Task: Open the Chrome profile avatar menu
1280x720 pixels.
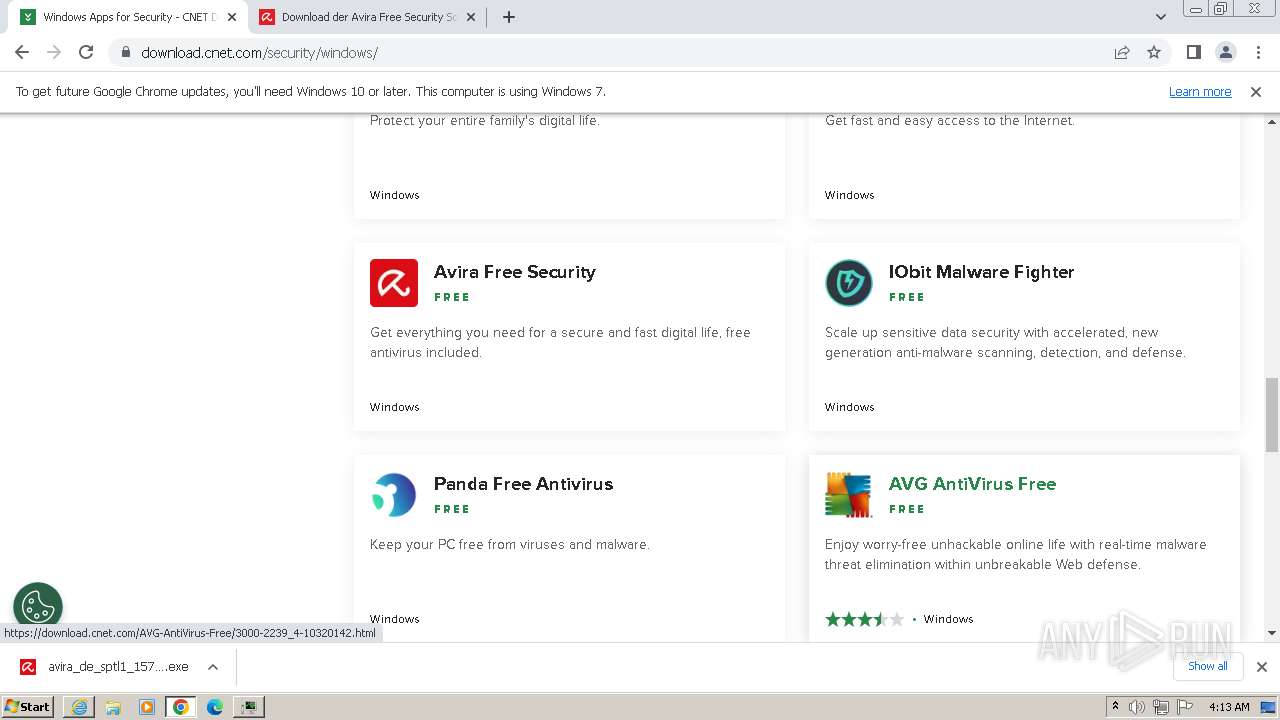Action: point(1225,52)
